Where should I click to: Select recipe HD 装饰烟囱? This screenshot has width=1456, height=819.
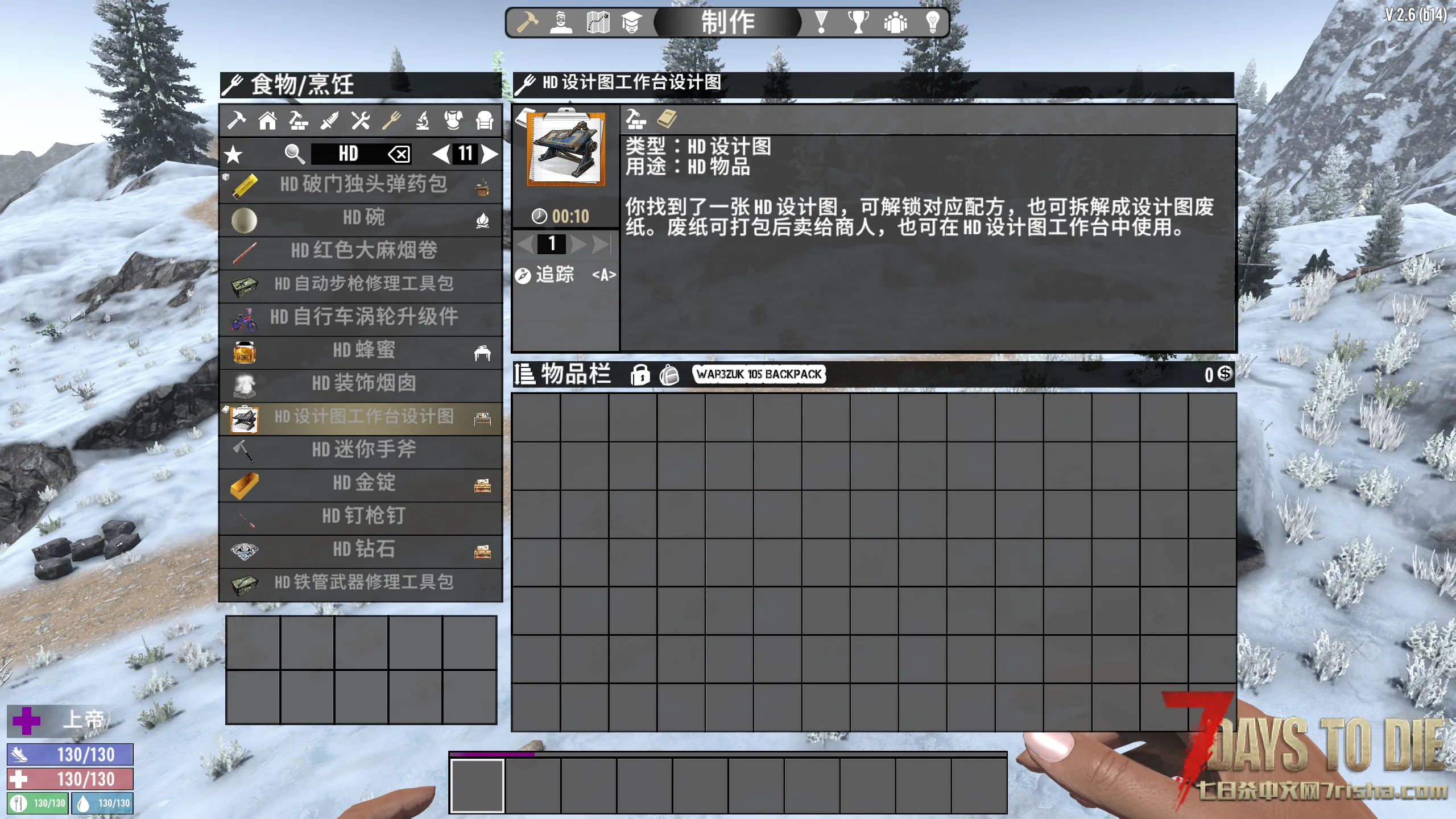[x=361, y=385]
